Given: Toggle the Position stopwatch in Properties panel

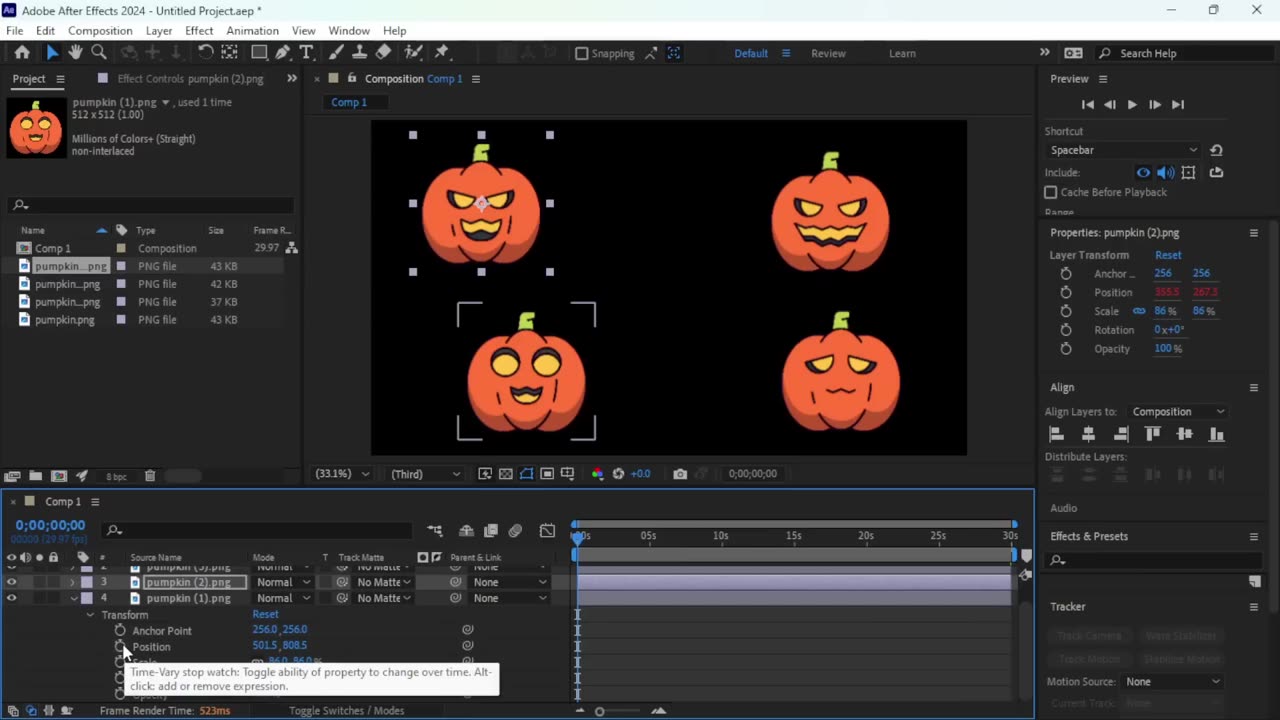Looking at the screenshot, I should pyautogui.click(x=1066, y=292).
